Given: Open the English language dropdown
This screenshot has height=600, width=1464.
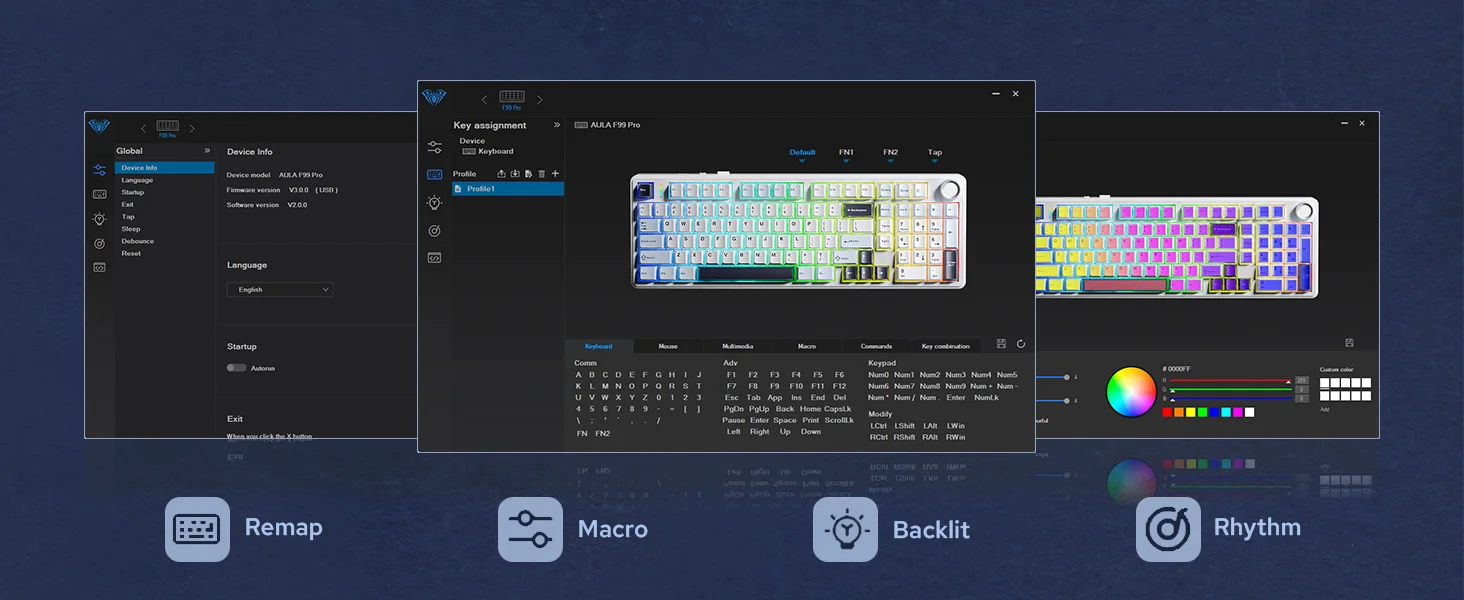Looking at the screenshot, I should (x=279, y=290).
